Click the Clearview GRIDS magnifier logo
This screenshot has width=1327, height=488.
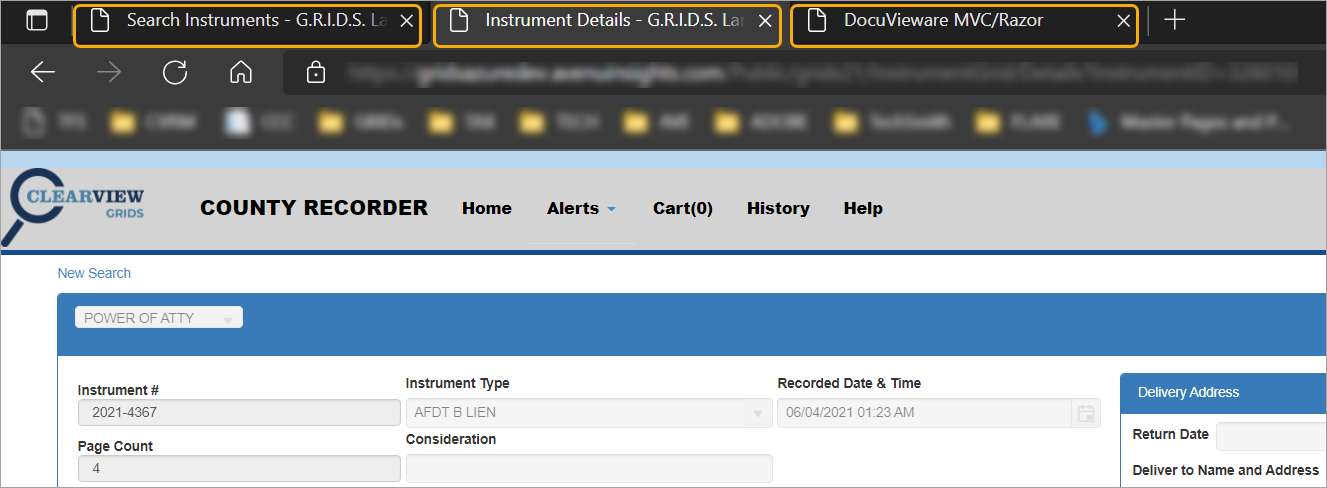click(x=72, y=204)
